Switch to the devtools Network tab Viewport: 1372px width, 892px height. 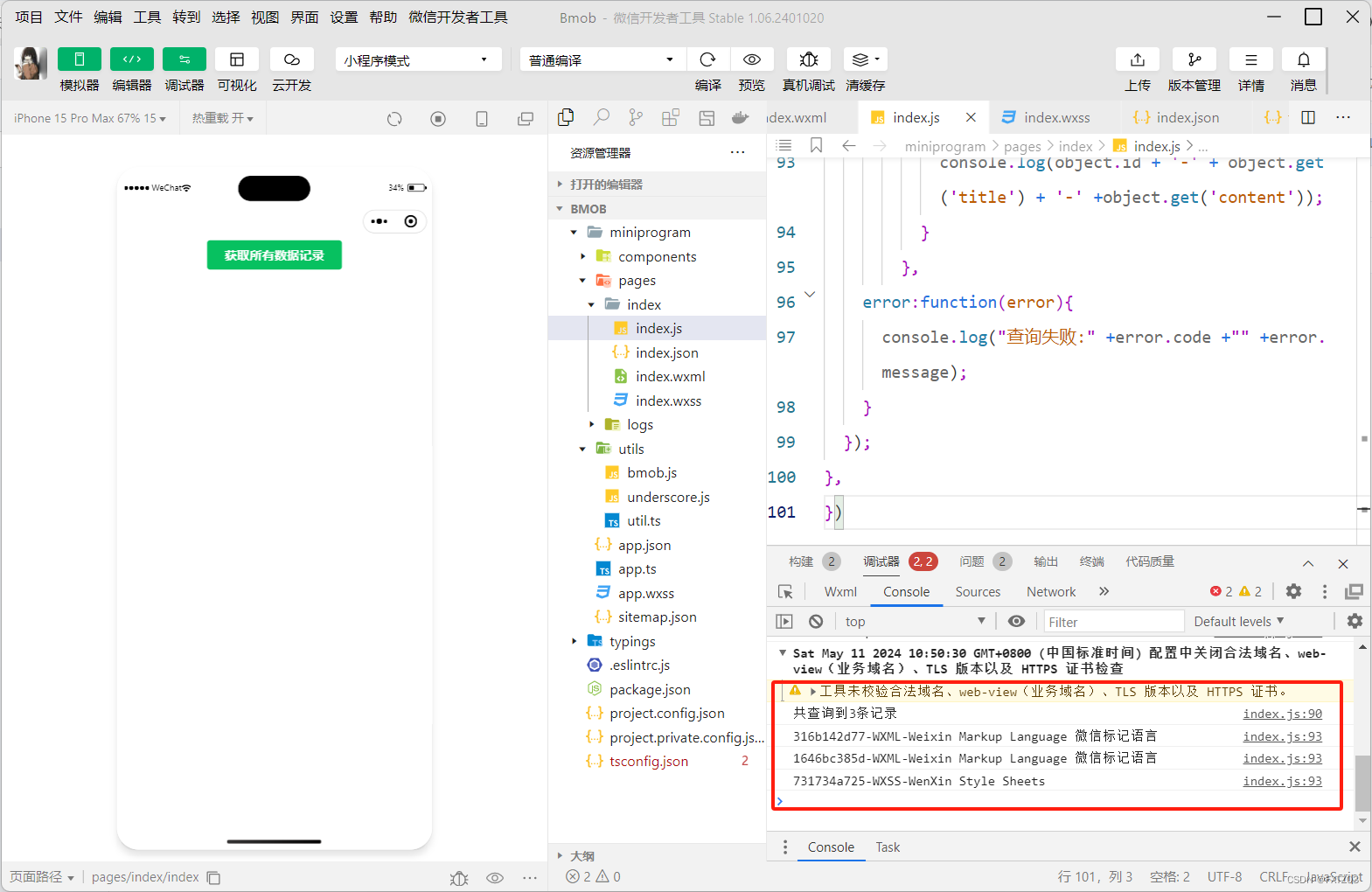(x=1051, y=592)
